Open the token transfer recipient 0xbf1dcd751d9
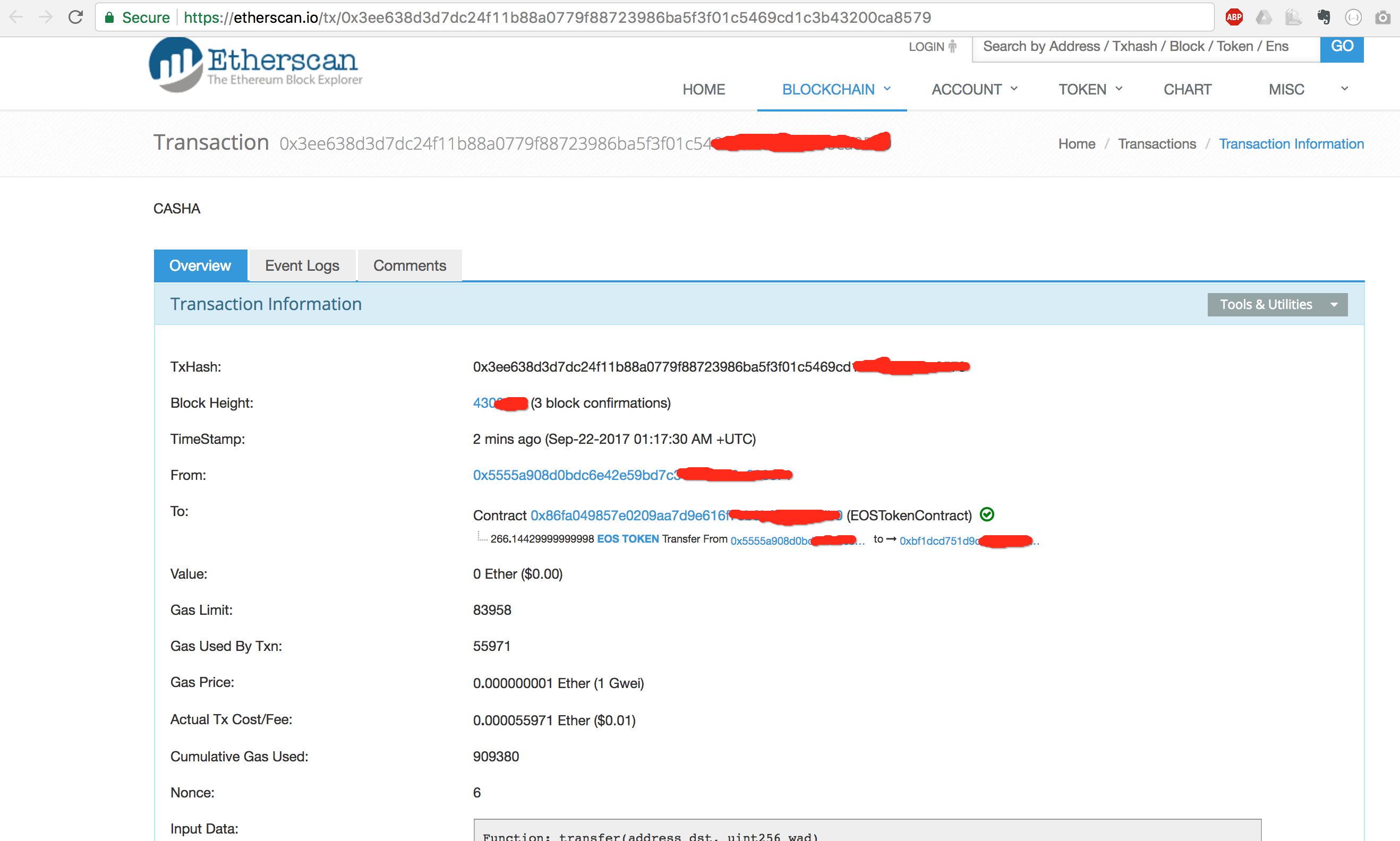 click(969, 540)
